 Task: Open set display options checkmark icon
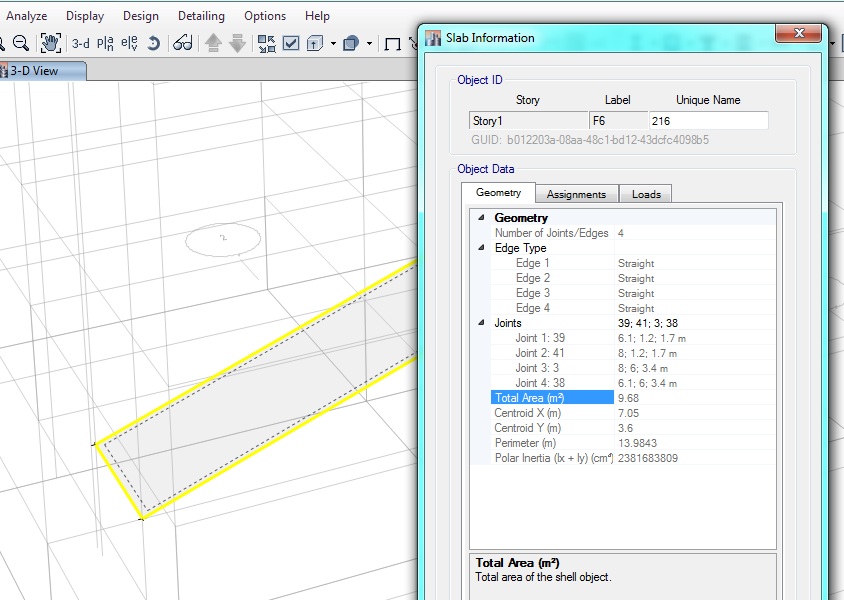[x=291, y=43]
